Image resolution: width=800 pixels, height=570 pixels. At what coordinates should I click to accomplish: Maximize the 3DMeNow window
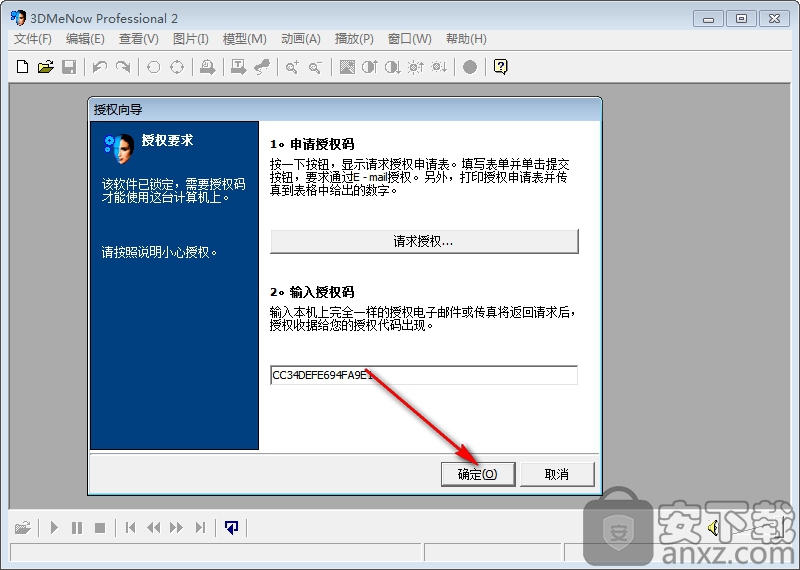point(741,19)
